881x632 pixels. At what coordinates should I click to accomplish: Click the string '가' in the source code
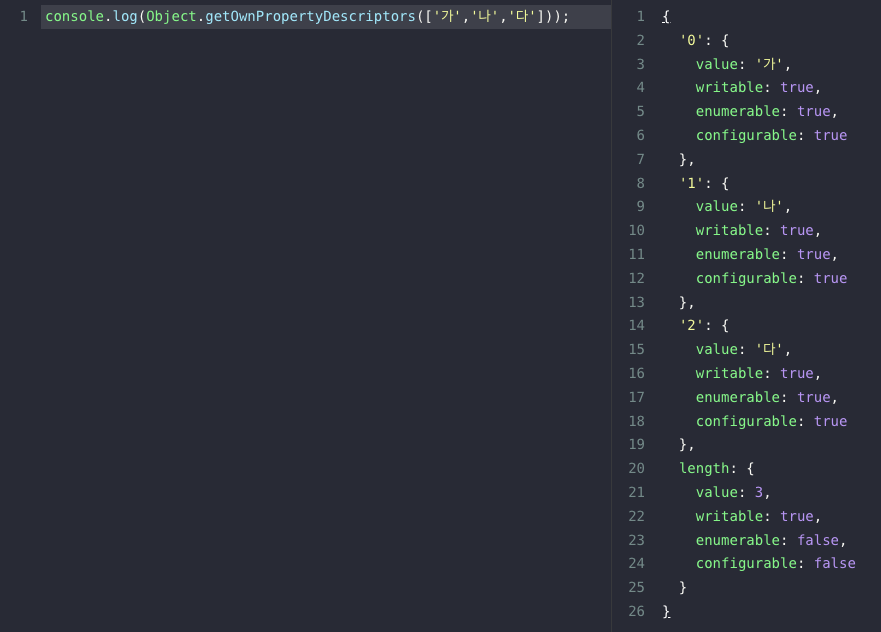tap(447, 17)
